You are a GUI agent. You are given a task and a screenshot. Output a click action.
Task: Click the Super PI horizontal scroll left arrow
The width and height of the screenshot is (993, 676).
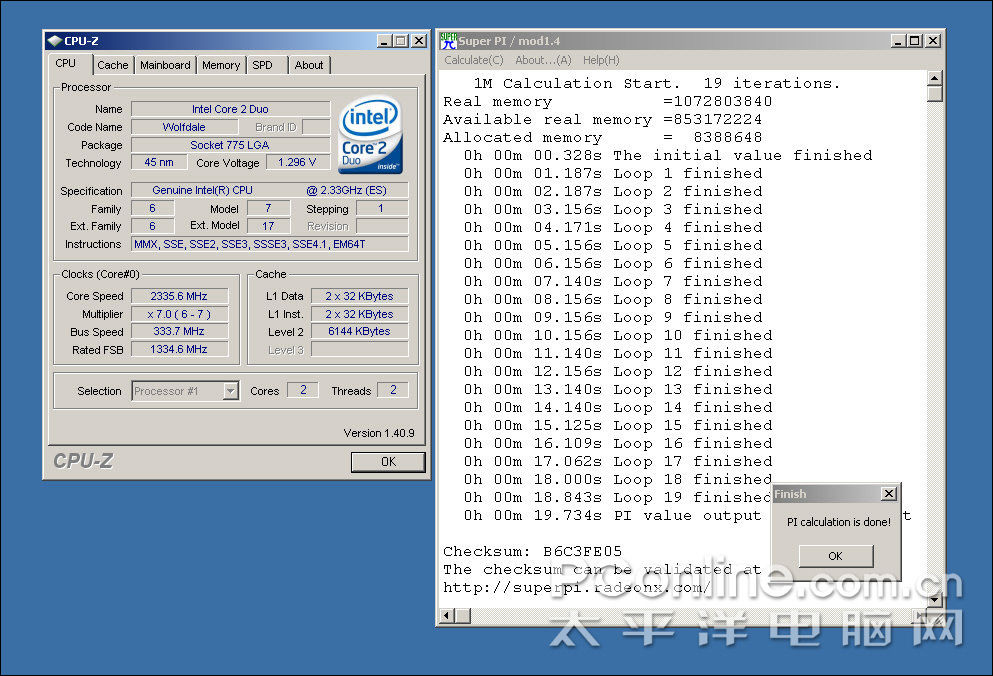tap(448, 615)
